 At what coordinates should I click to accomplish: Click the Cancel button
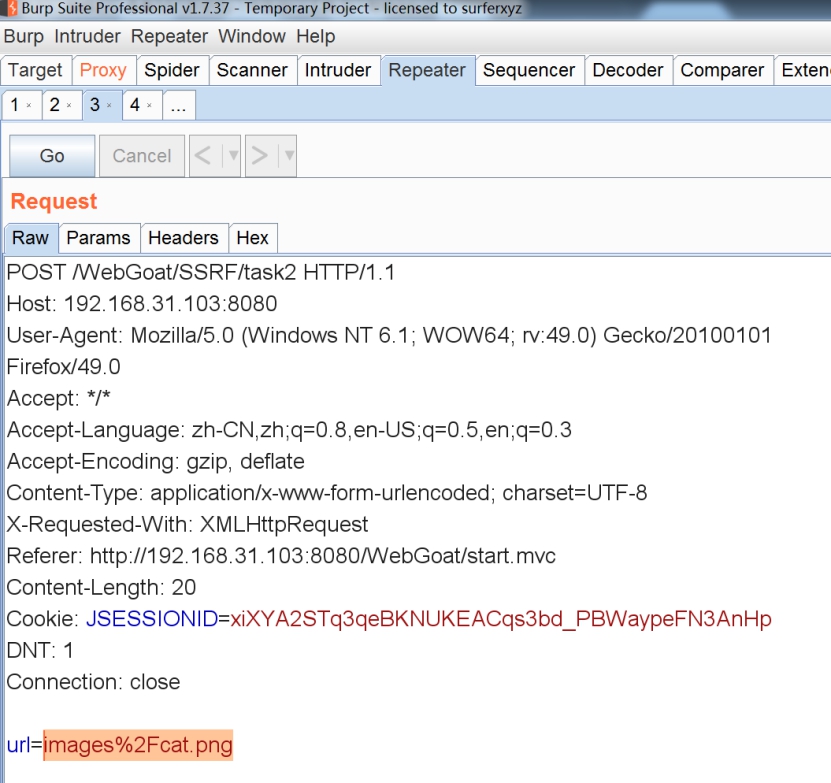coord(142,156)
